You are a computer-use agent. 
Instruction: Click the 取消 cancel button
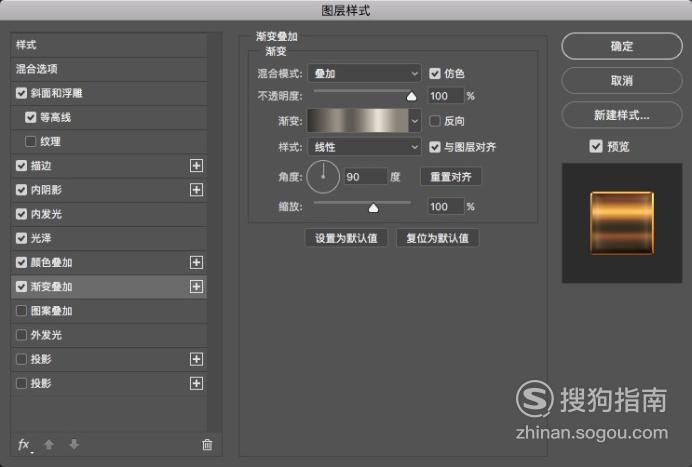click(x=622, y=80)
